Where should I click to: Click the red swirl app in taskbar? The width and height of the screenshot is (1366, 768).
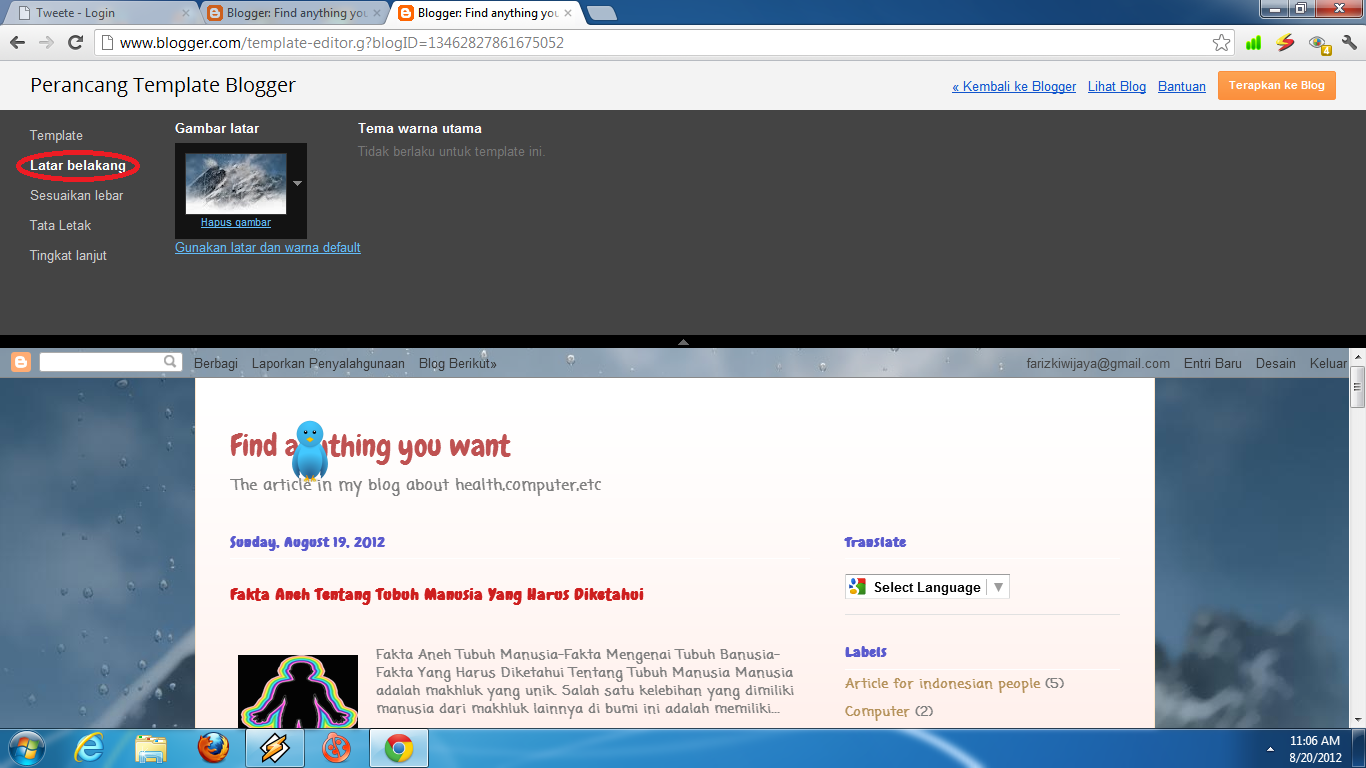[x=337, y=748]
